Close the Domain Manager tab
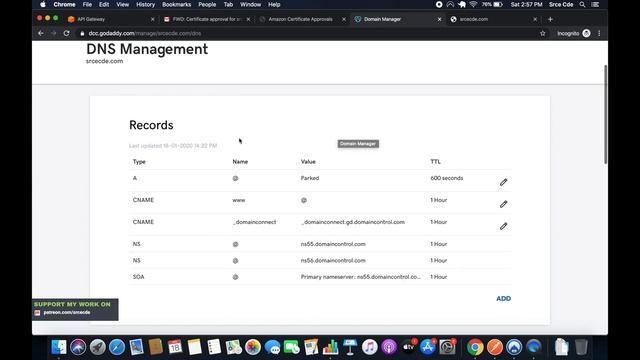 click(x=439, y=19)
